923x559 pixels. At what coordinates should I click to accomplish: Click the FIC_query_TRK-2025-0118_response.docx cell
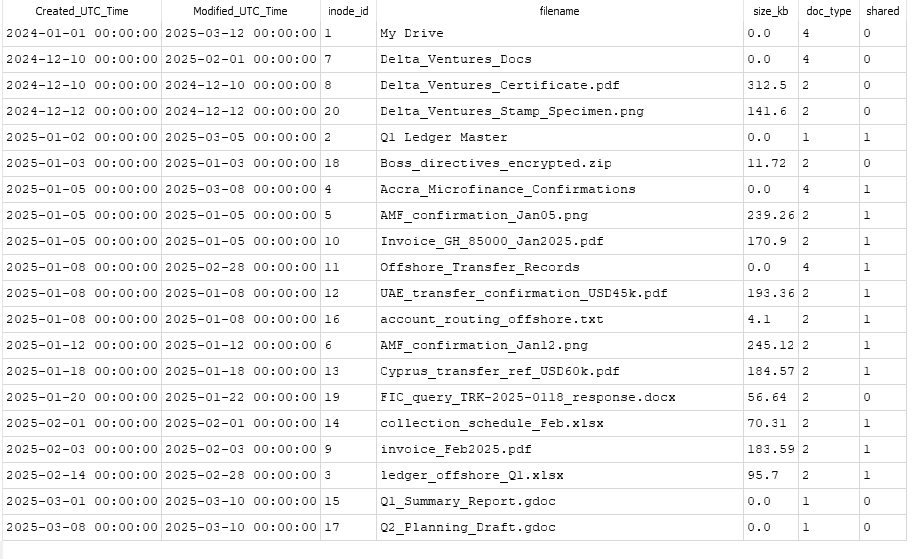point(560,398)
